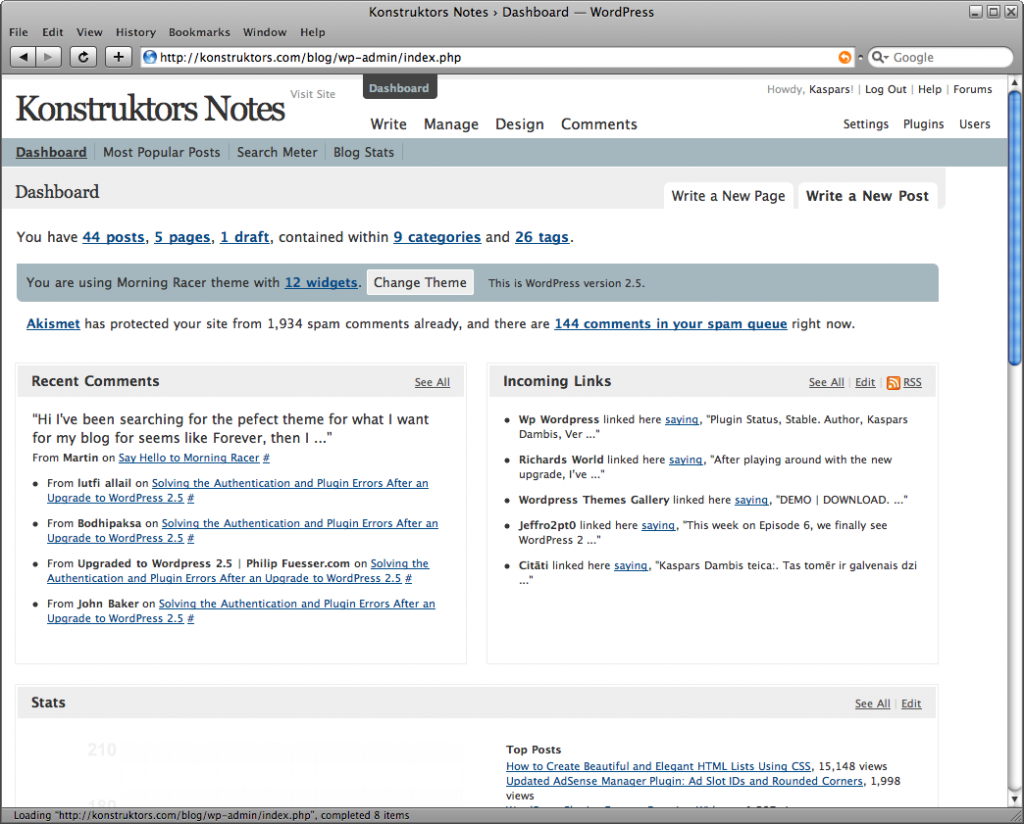The width and height of the screenshot is (1024, 824).
Task: Click the browser Back arrow button
Action: 24,57
